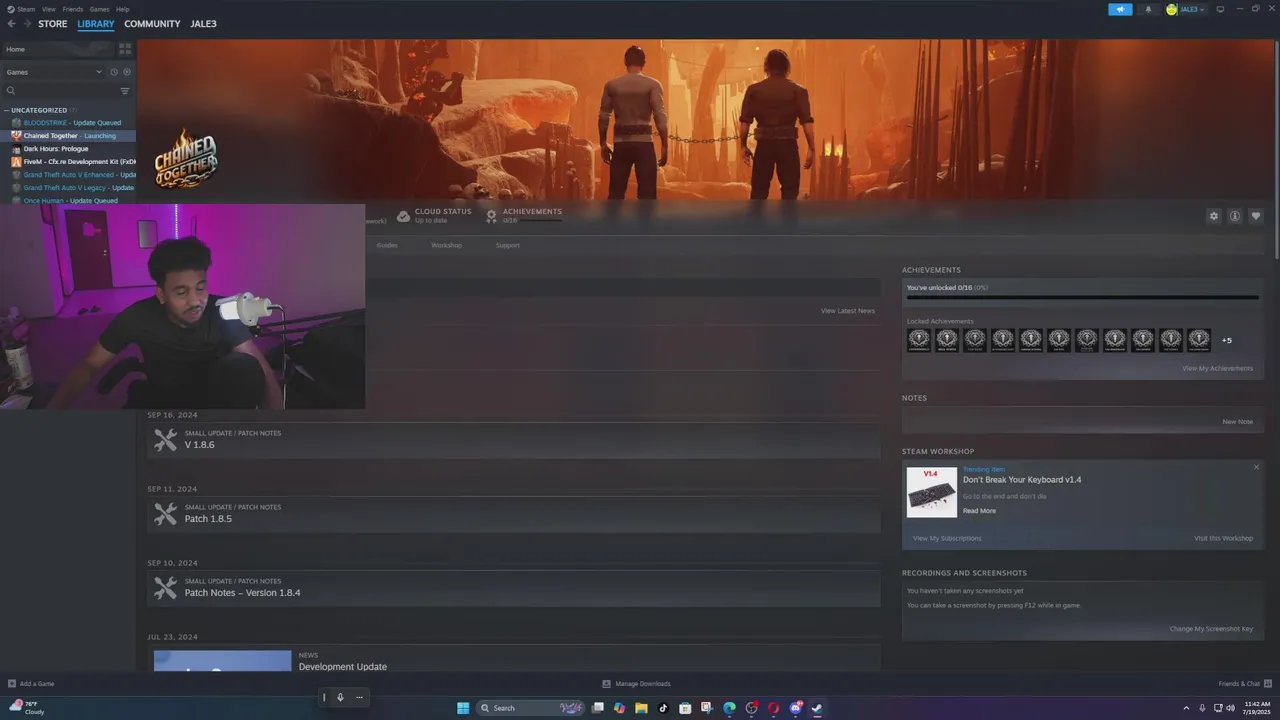Open the JALE3 profile tab

tap(203, 24)
